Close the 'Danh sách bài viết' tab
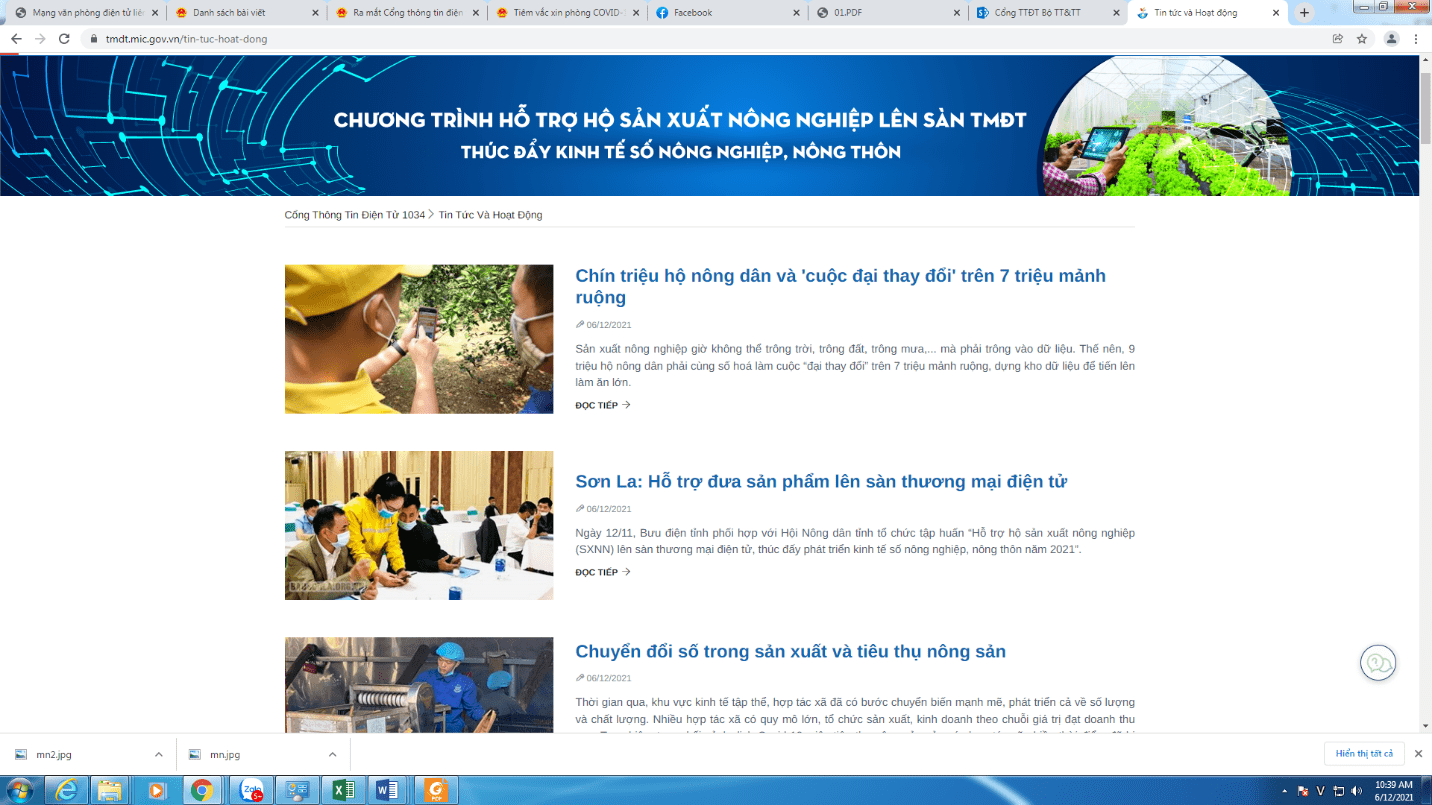Image resolution: width=1432 pixels, height=805 pixels. 315,13
